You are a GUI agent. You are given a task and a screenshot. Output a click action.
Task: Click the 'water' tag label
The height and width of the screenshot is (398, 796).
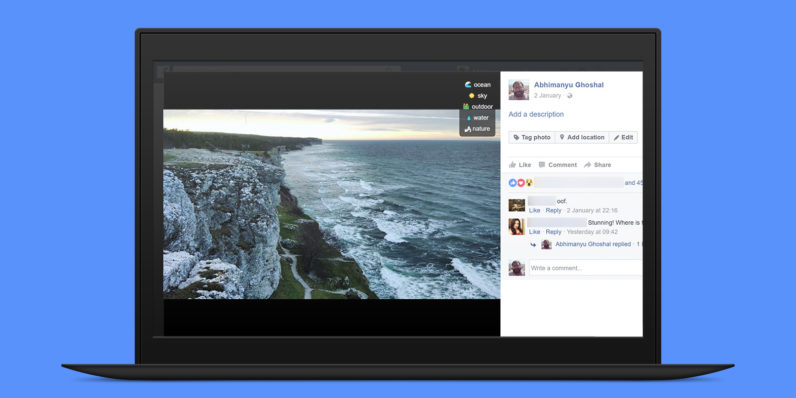(x=481, y=118)
